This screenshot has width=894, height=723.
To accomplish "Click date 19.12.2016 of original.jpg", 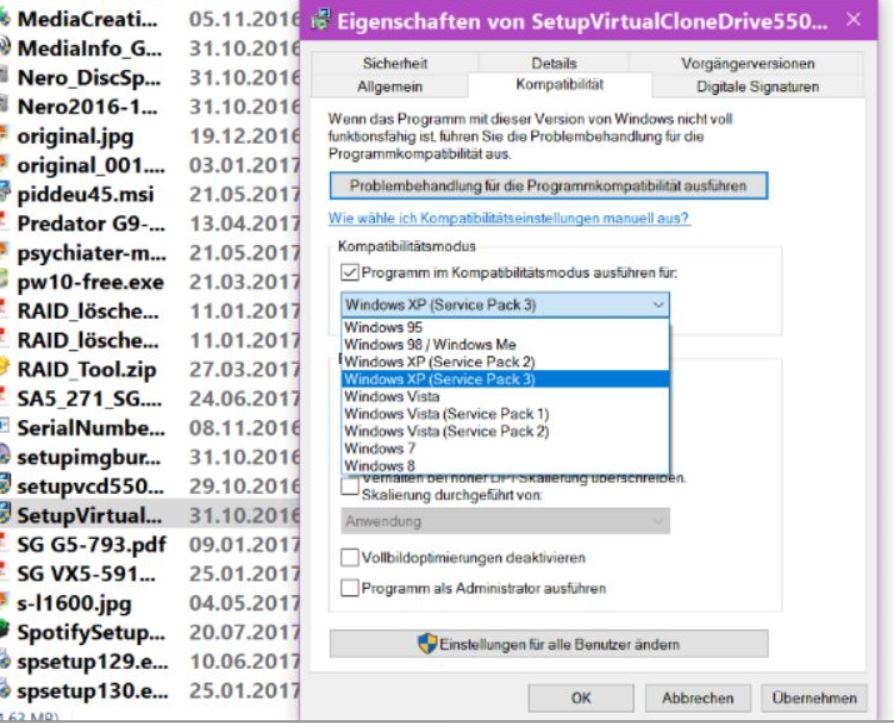I will 244,136.
